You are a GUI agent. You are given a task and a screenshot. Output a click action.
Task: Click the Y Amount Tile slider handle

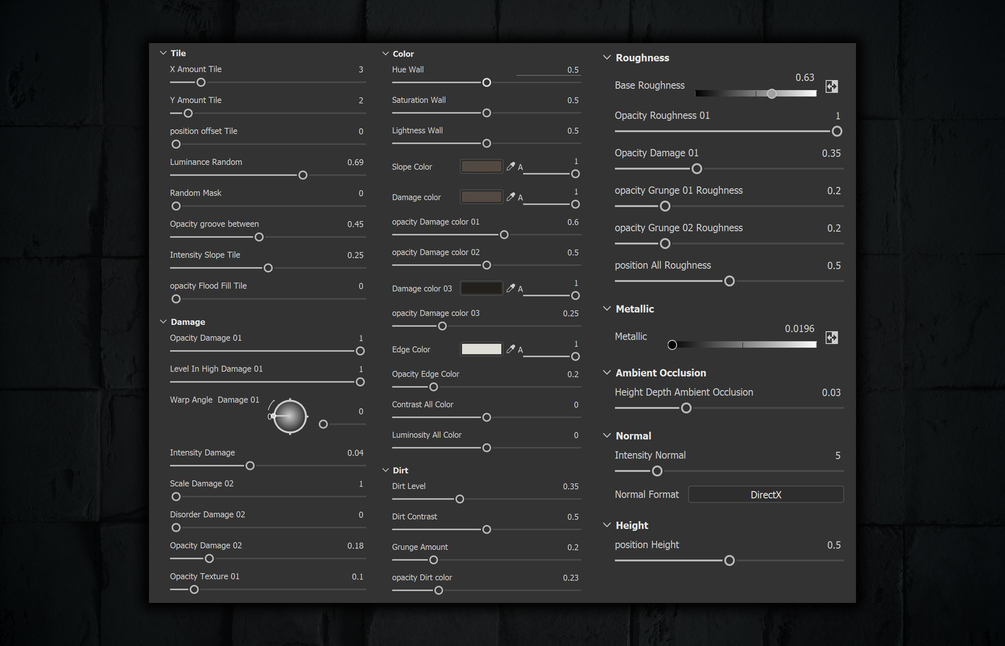point(188,113)
